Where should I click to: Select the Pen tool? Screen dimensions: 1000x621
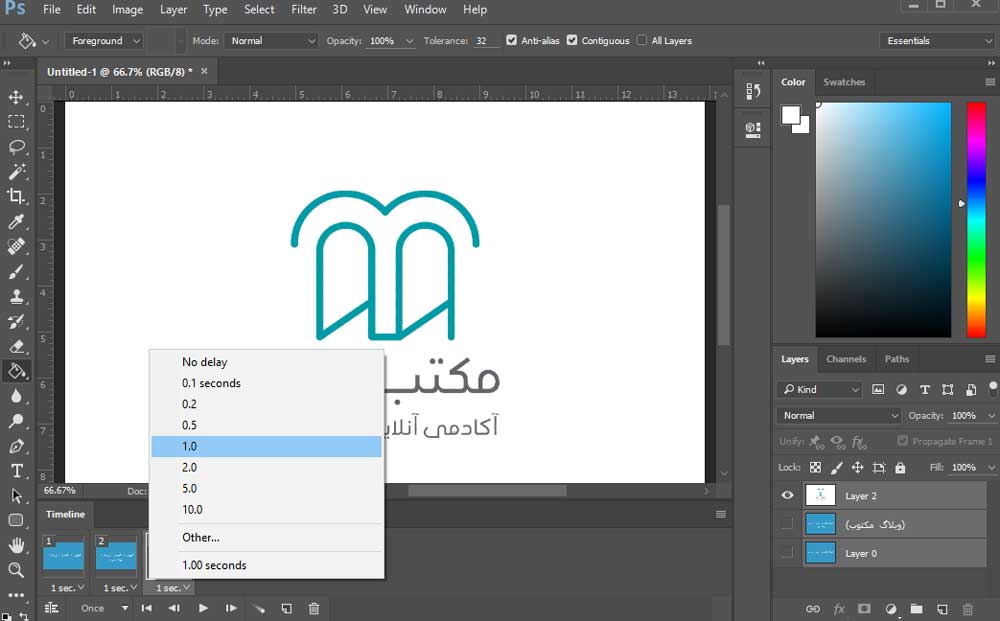click(16, 446)
